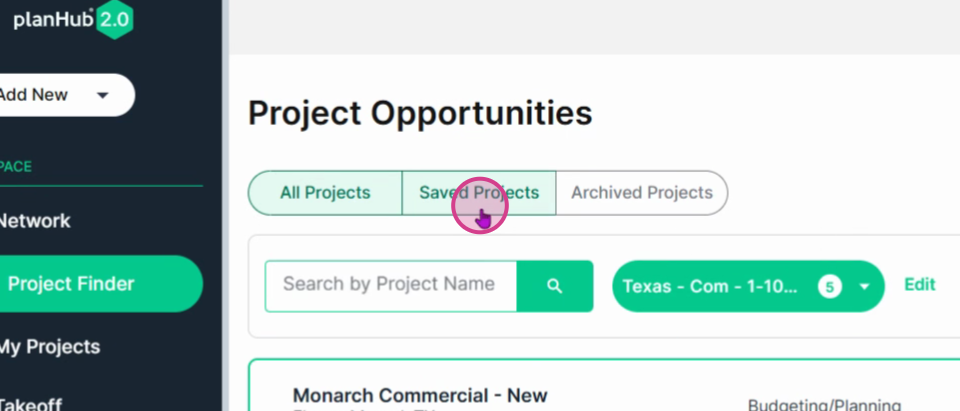Image resolution: width=960 pixels, height=411 pixels.
Task: Focus the Search by Project Name field
Action: [391, 286]
